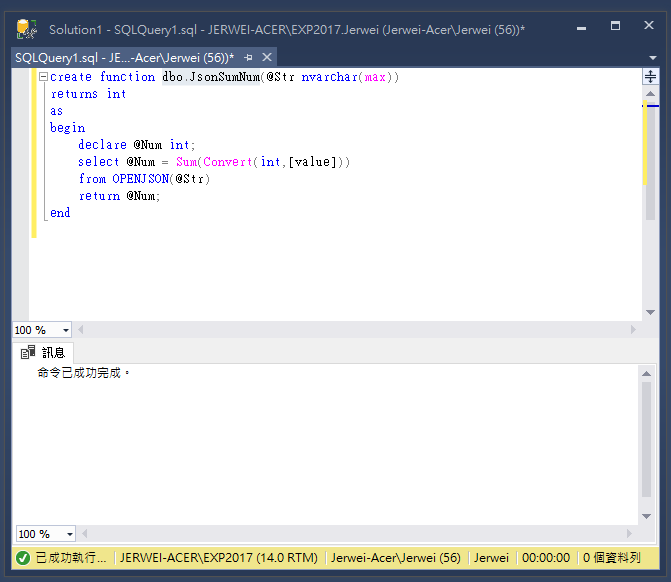Open the editor zoom 100 % dropdown
Image resolution: width=671 pixels, height=582 pixels.
pyautogui.click(x=65, y=330)
